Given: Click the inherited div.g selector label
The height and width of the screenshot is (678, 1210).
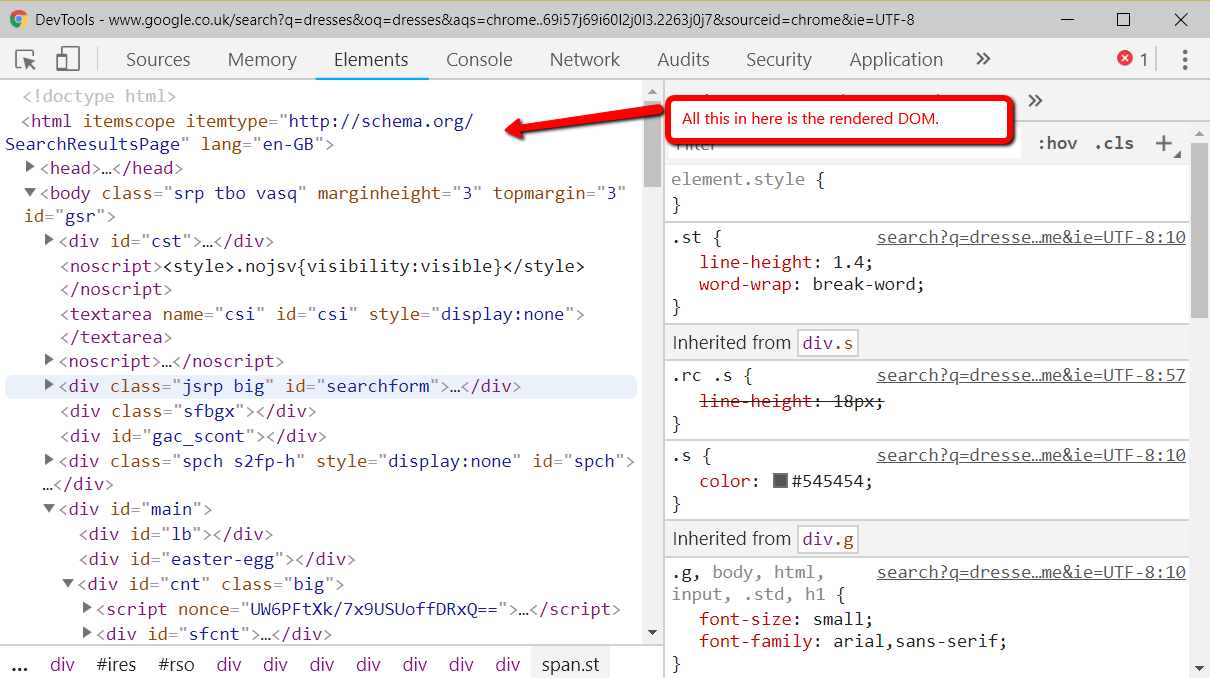Looking at the screenshot, I should pos(827,539).
